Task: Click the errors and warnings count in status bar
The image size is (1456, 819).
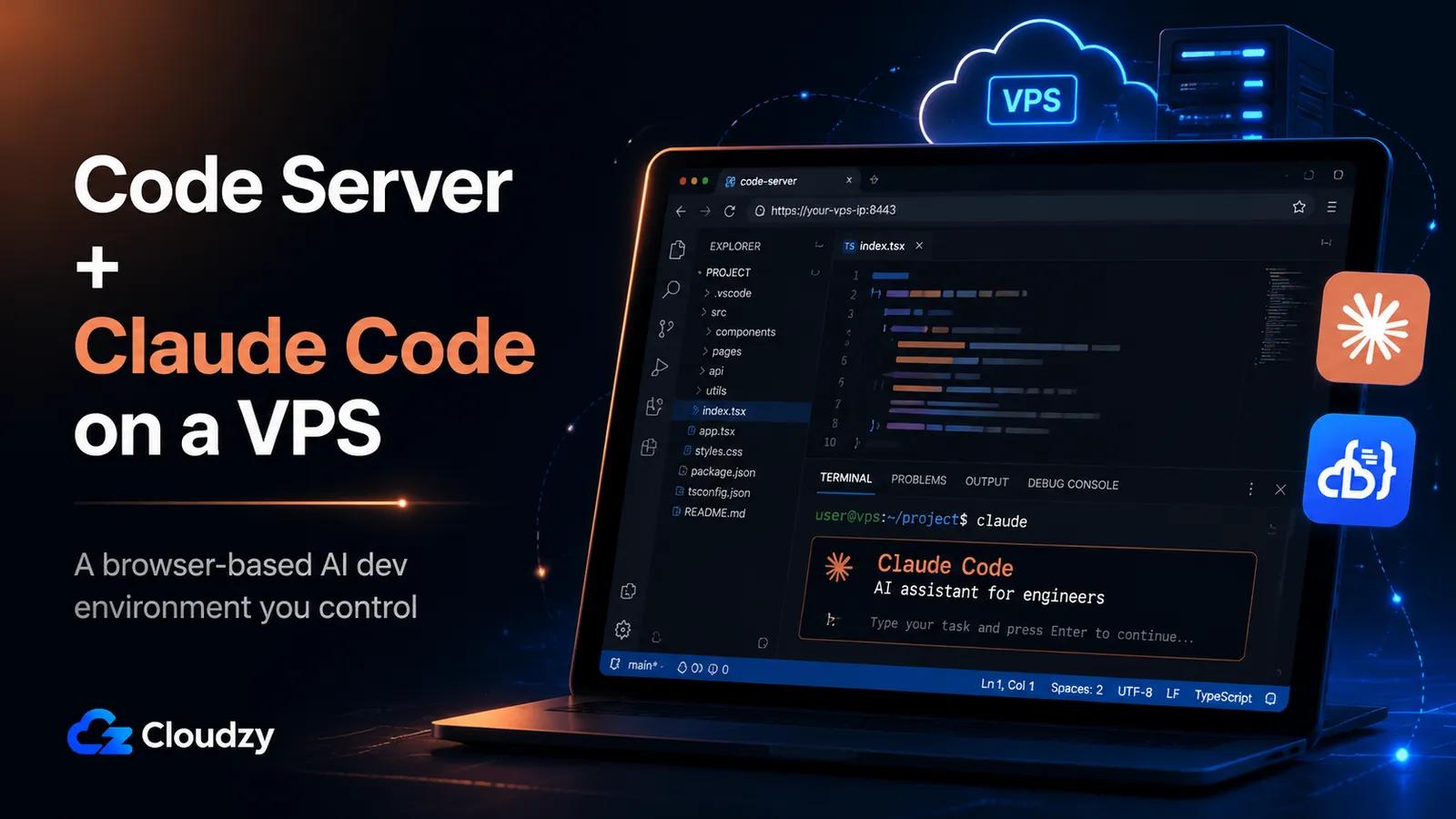Action: click(x=703, y=668)
